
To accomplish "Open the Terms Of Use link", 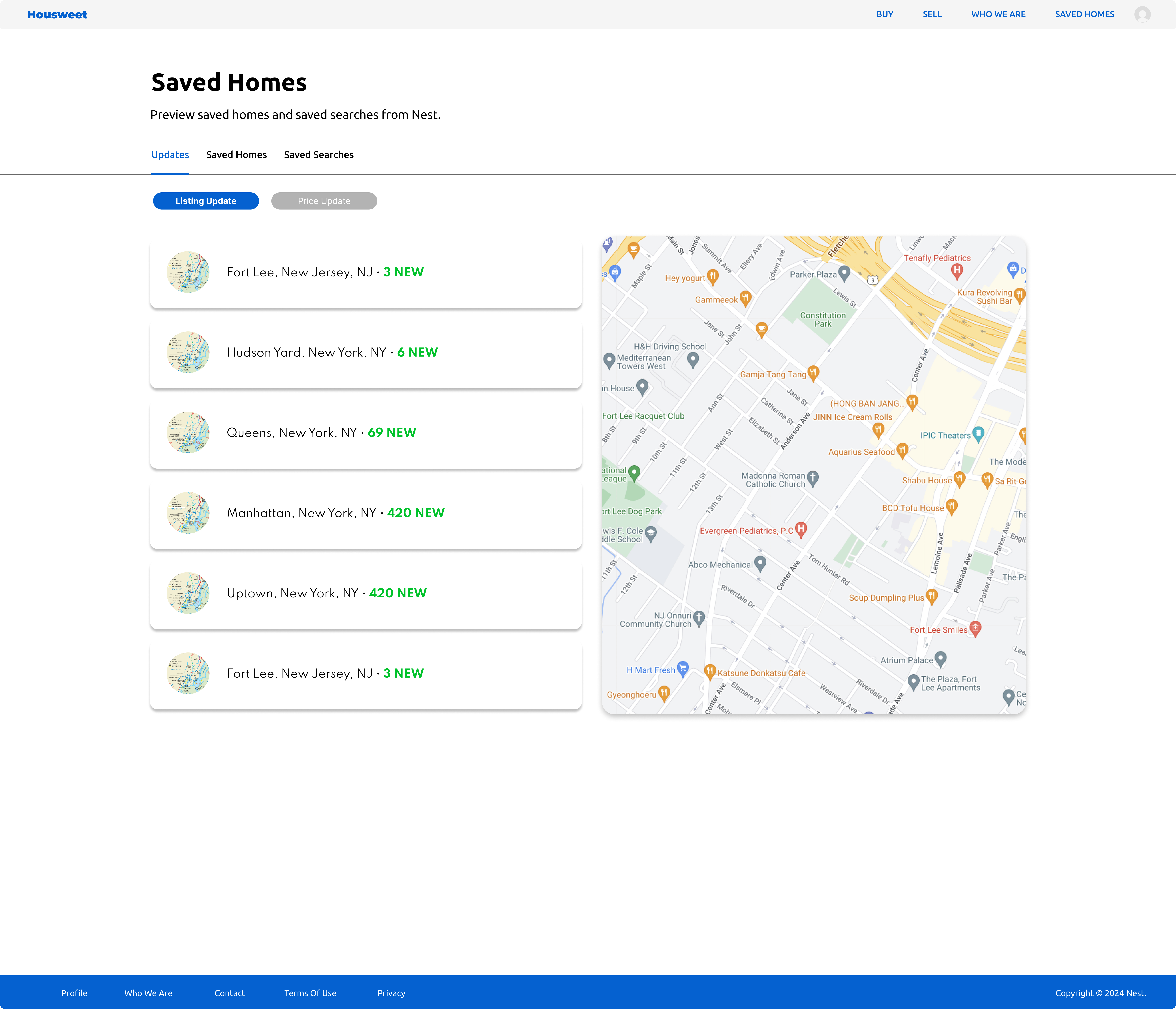I will click(x=310, y=992).
